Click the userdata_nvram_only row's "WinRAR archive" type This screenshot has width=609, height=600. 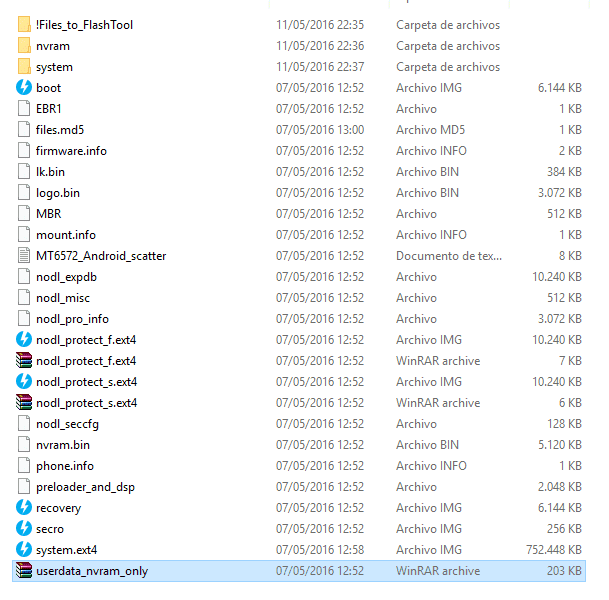pos(438,571)
